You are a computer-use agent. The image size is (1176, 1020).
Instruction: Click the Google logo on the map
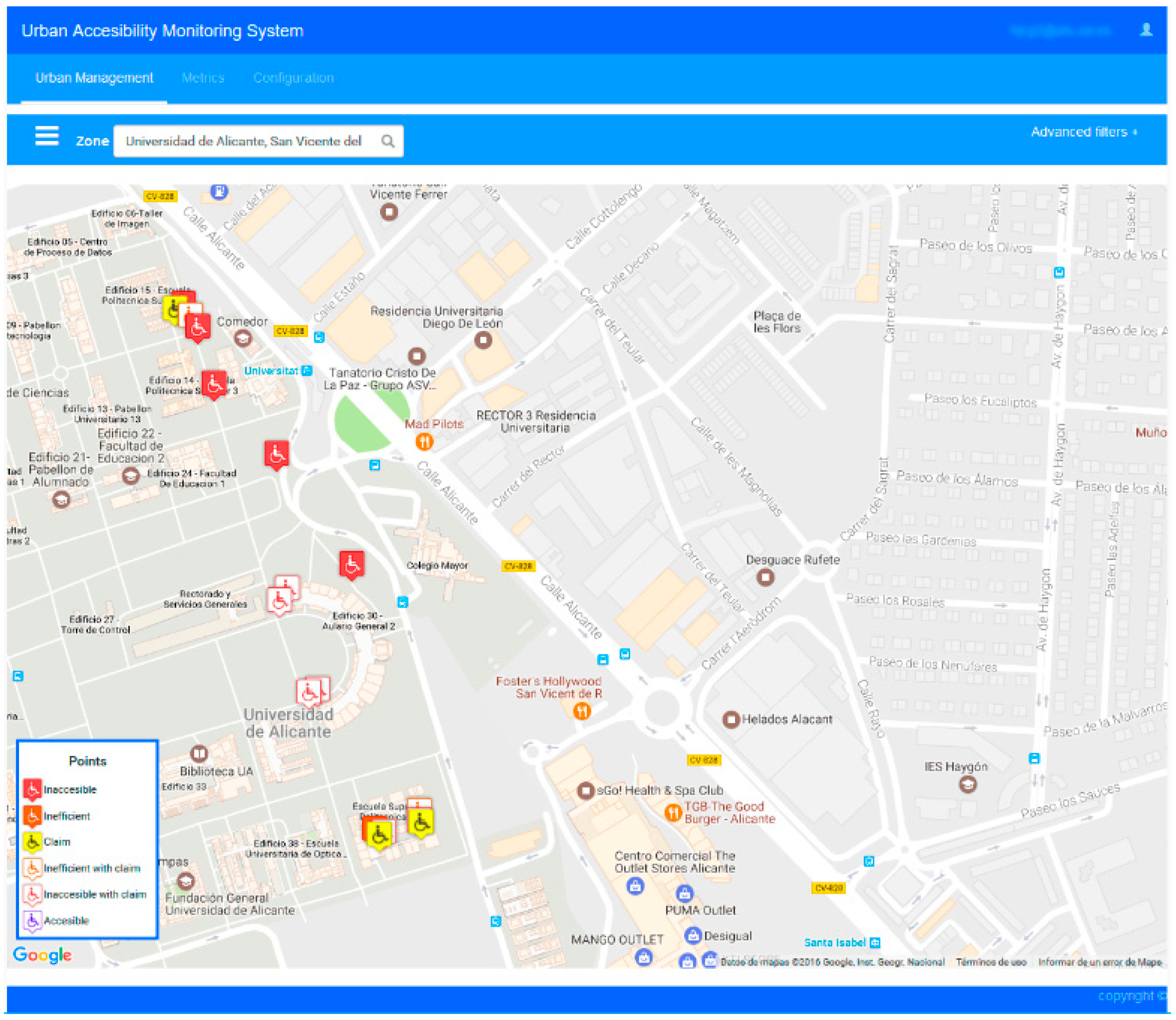[43, 954]
